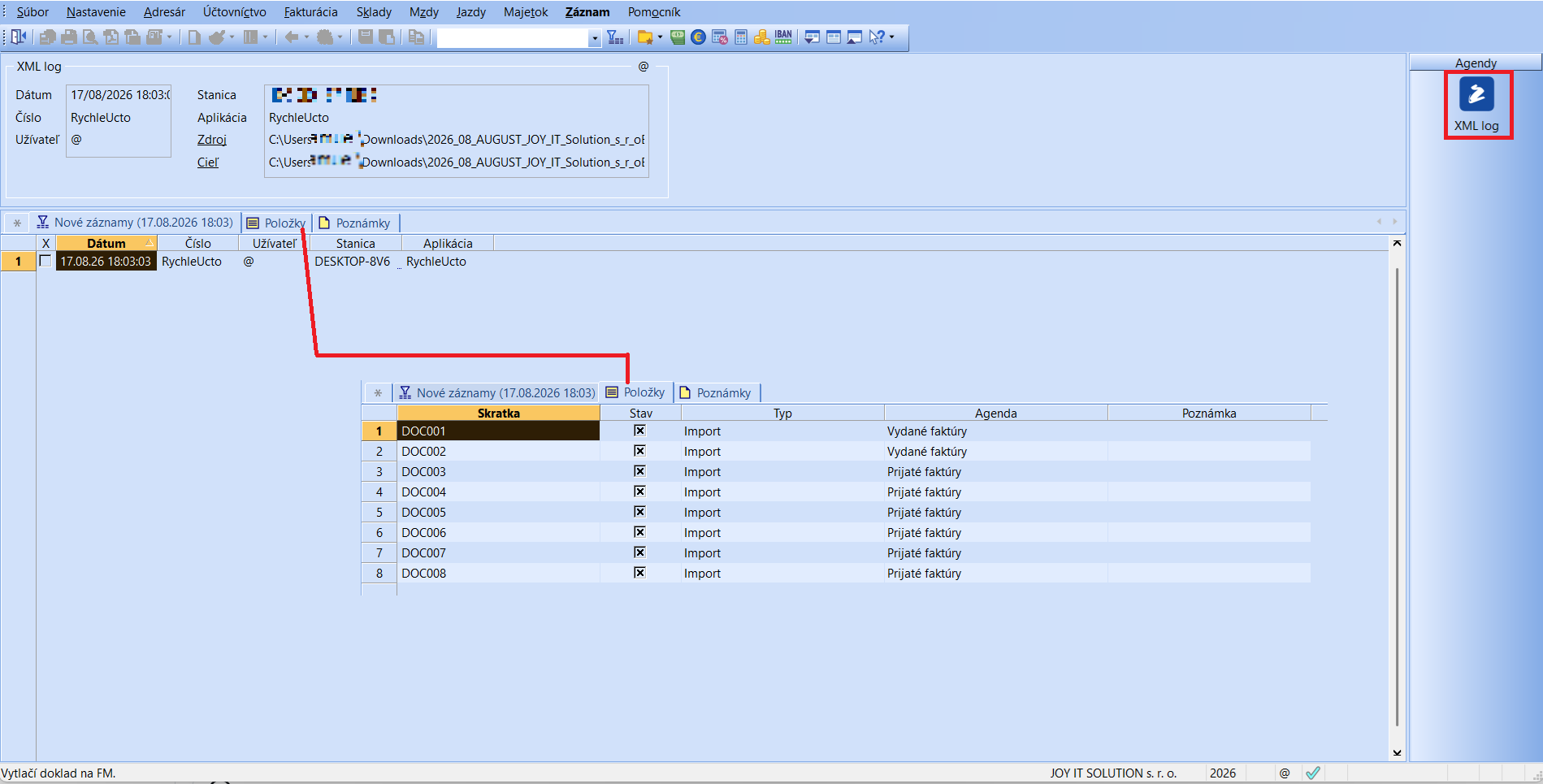Click the Cieľ link label
The image size is (1543, 784).
point(207,162)
